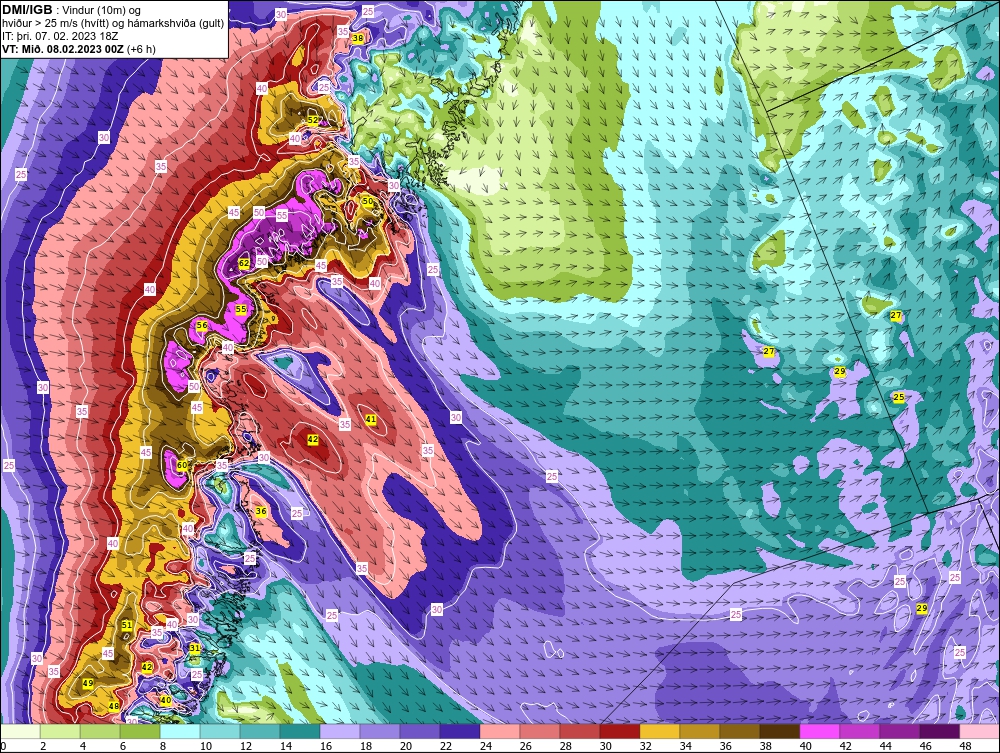Image resolution: width=1000 pixels, height=753 pixels.
Task: Click the number 28 on the color scale
Action: (x=566, y=746)
